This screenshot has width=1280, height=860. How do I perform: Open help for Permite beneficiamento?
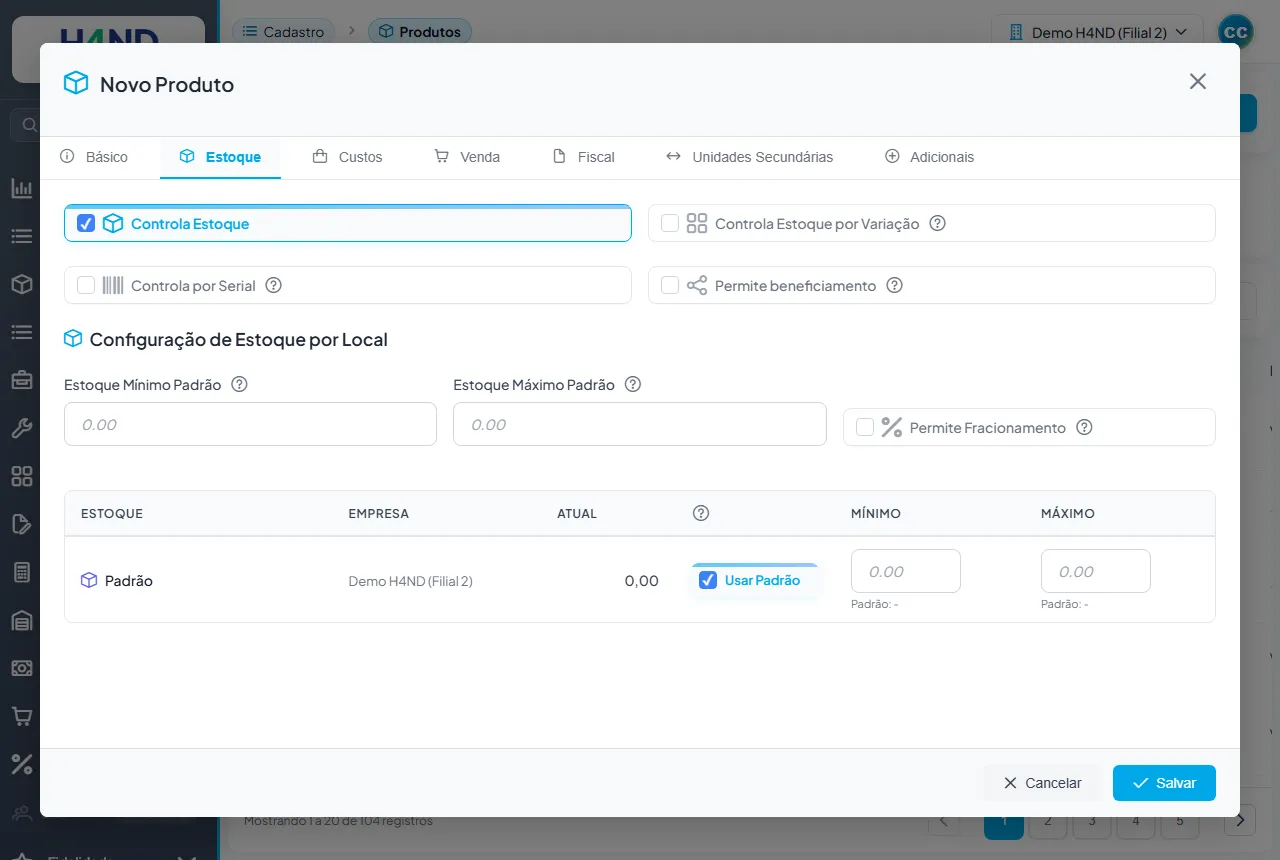(x=894, y=285)
